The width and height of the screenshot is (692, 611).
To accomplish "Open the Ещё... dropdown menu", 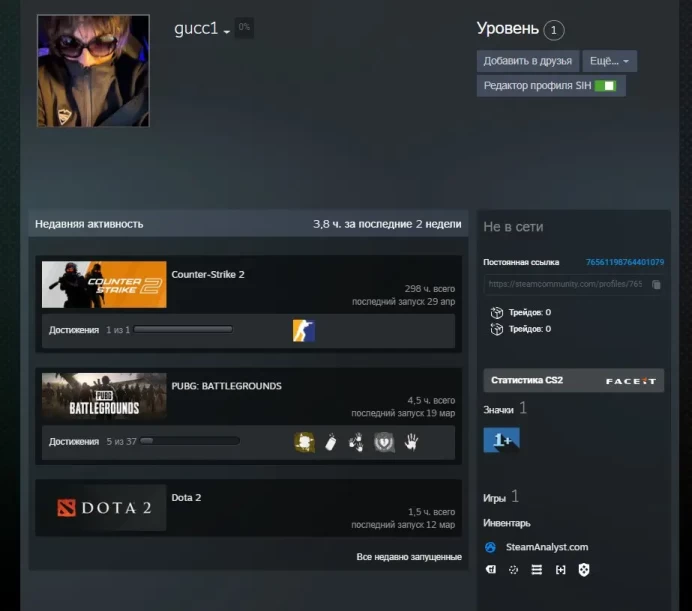I will coord(609,61).
